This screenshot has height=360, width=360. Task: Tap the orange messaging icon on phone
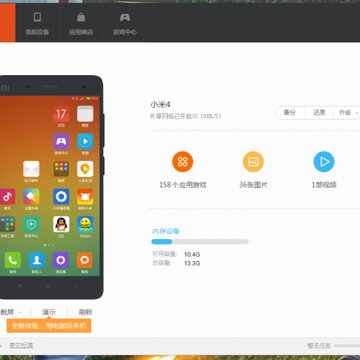tap(85, 260)
